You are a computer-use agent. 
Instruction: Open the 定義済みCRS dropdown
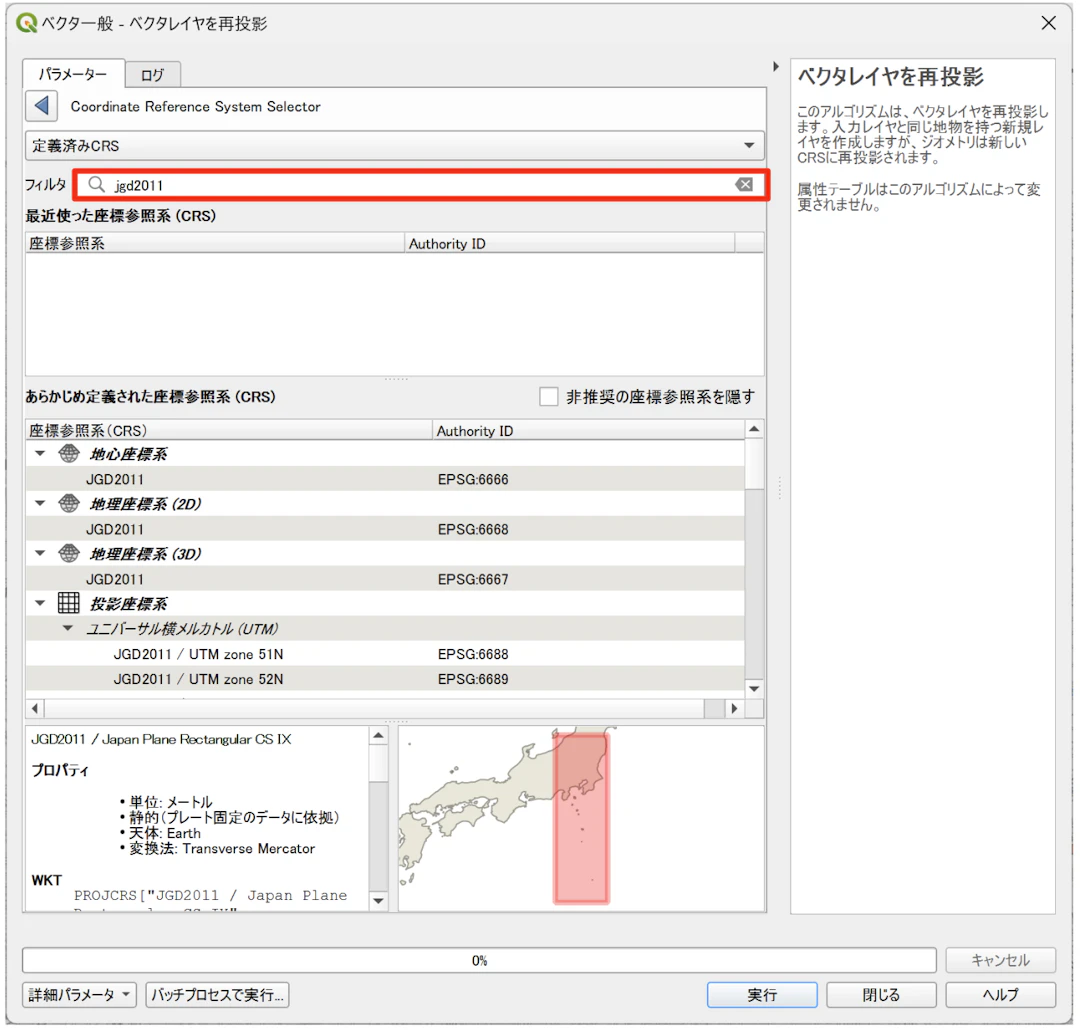click(x=395, y=145)
